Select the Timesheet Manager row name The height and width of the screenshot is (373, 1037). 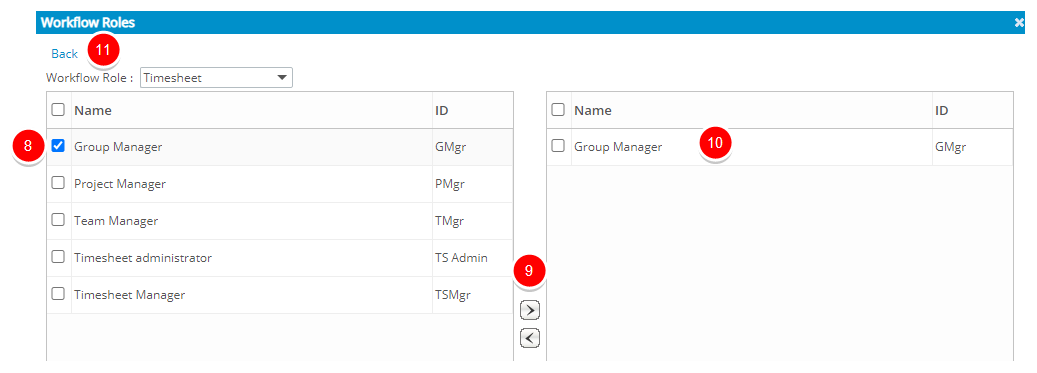click(x=130, y=295)
